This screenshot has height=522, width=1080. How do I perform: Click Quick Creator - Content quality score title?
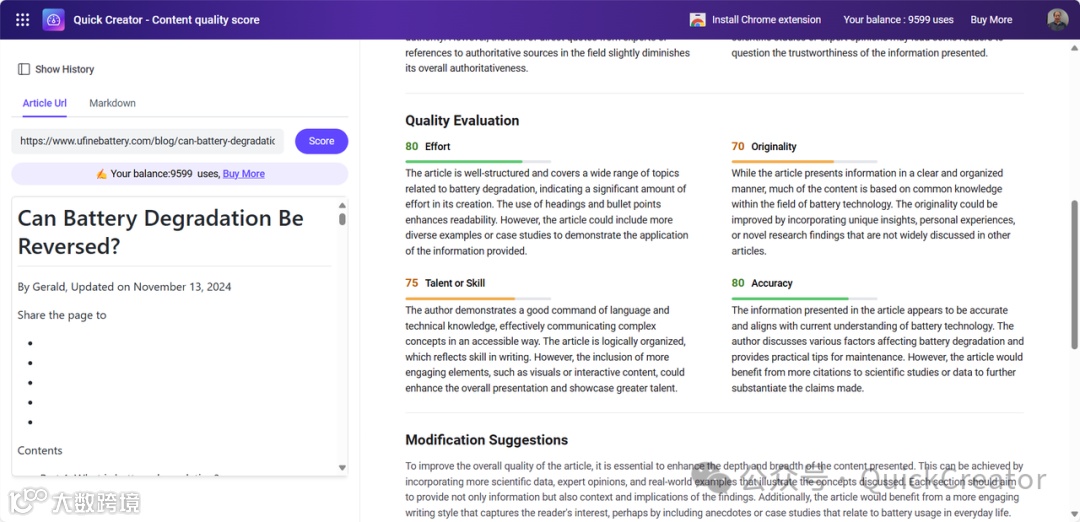[x=167, y=20]
